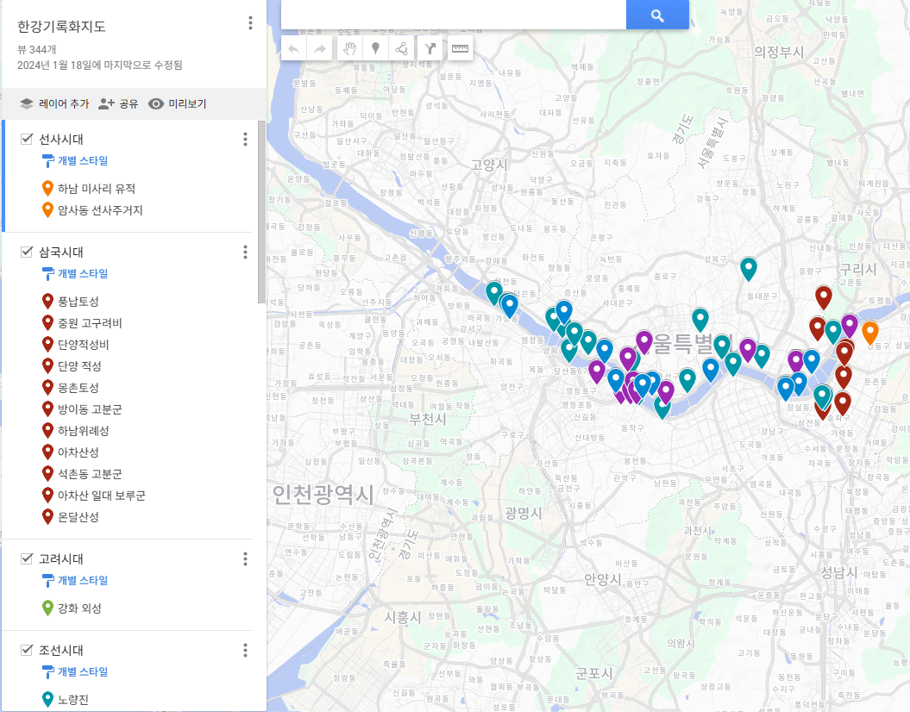
Task: Choose the draw line tool
Action: pos(402,48)
